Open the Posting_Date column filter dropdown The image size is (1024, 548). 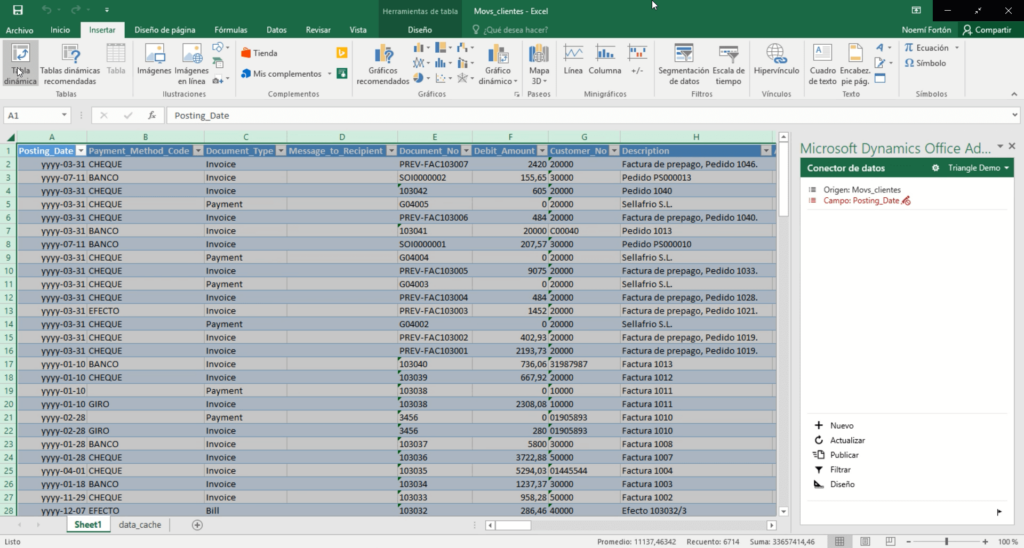coord(80,151)
